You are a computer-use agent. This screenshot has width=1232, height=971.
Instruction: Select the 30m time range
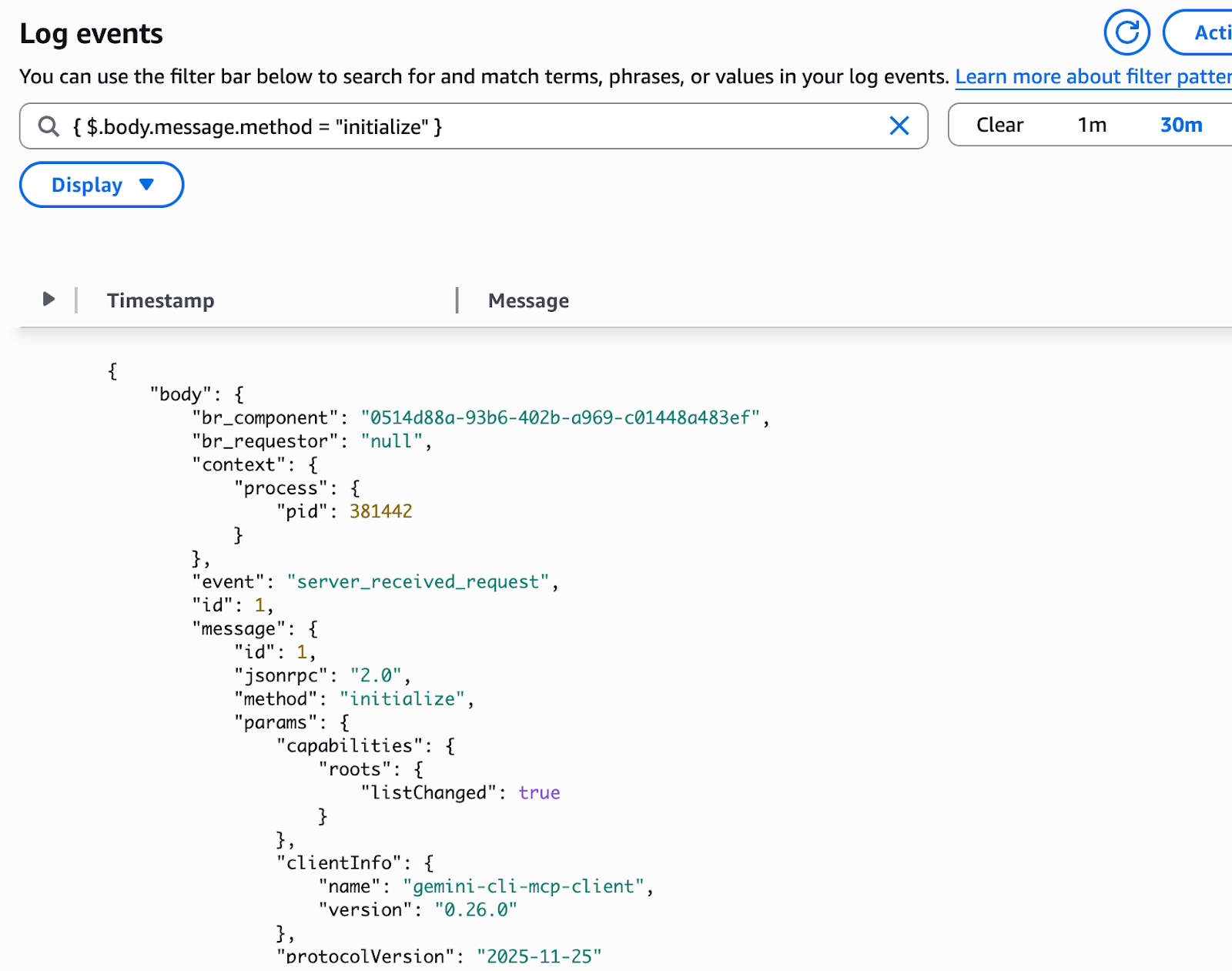[1180, 125]
